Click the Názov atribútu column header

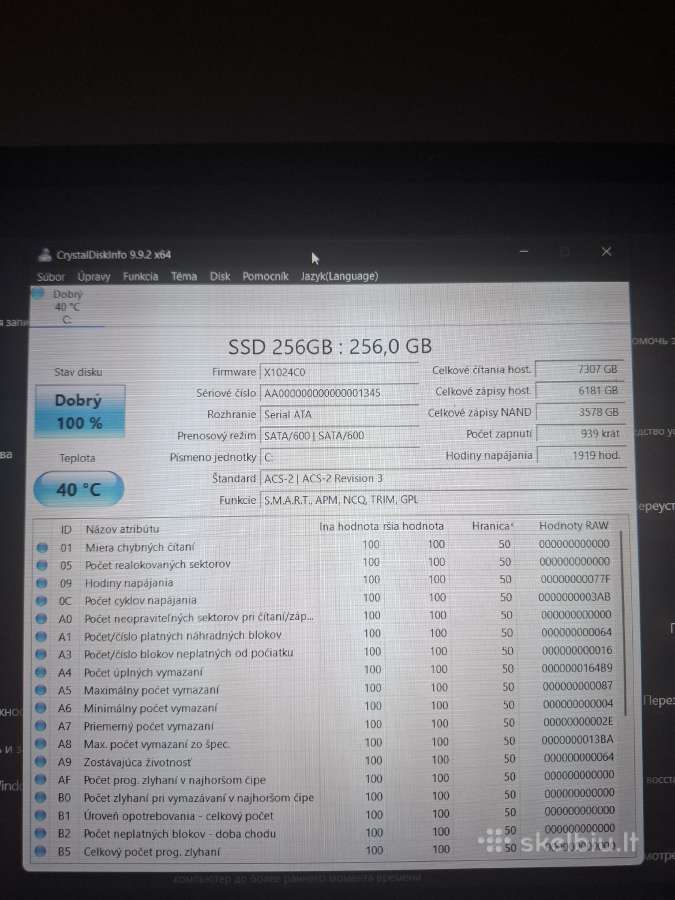tap(122, 529)
